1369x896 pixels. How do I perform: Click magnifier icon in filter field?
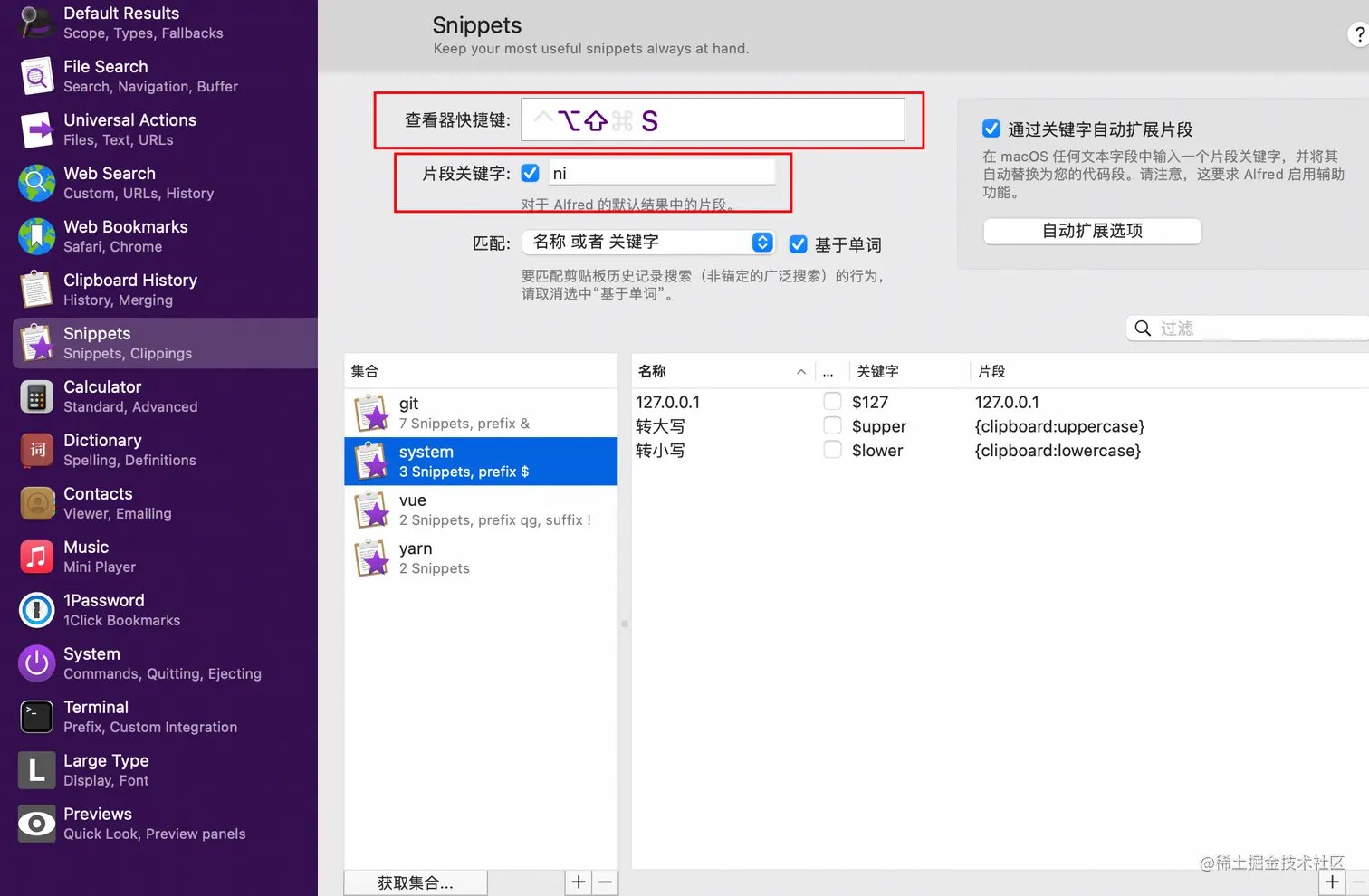point(1144,329)
